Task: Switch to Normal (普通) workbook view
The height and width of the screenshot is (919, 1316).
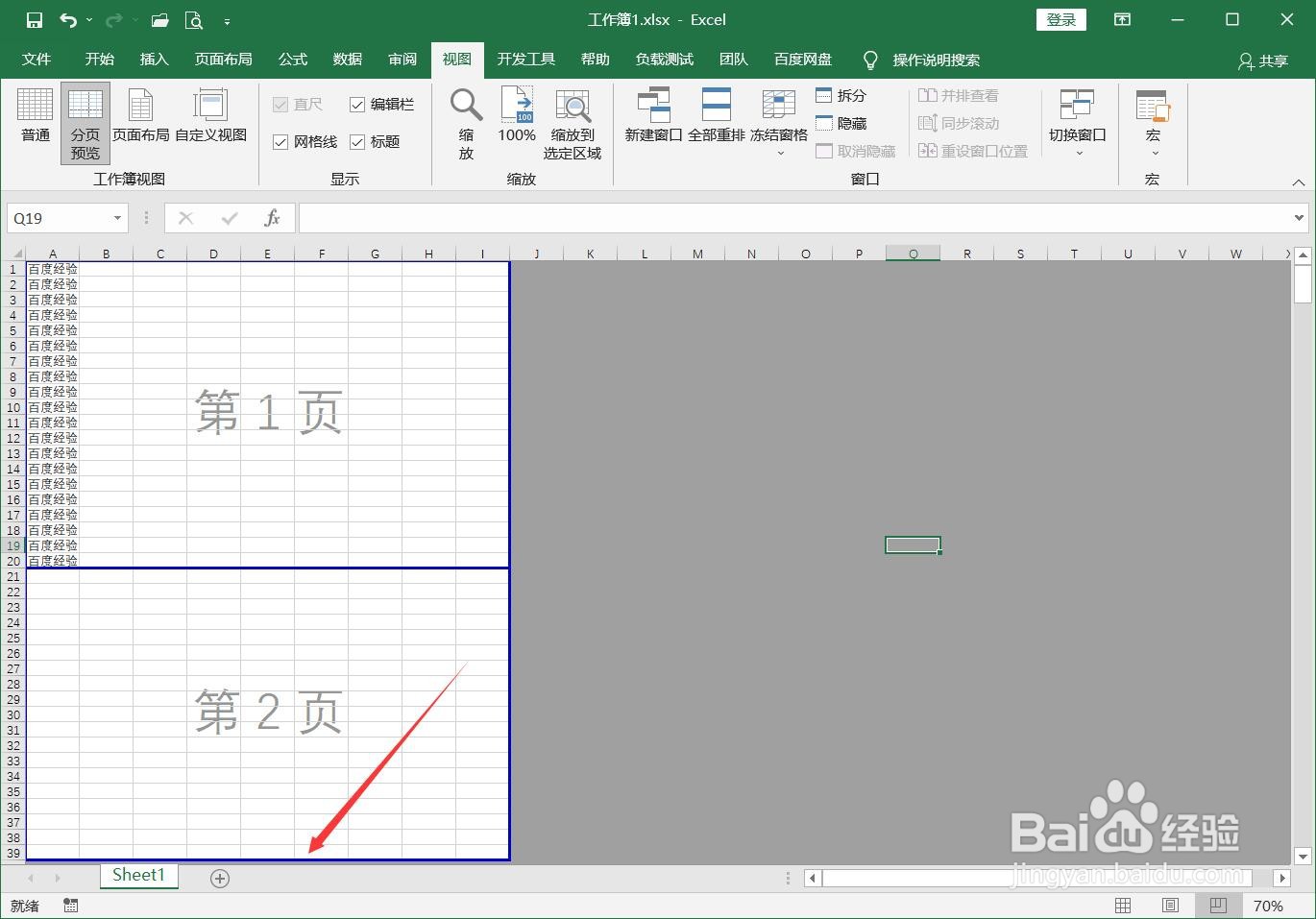Action: click(36, 116)
